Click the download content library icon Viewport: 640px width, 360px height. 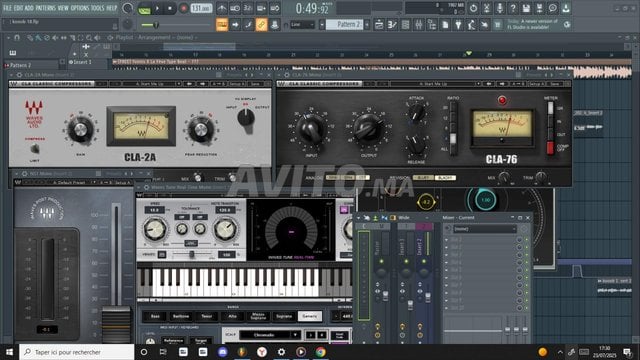pos(566,8)
